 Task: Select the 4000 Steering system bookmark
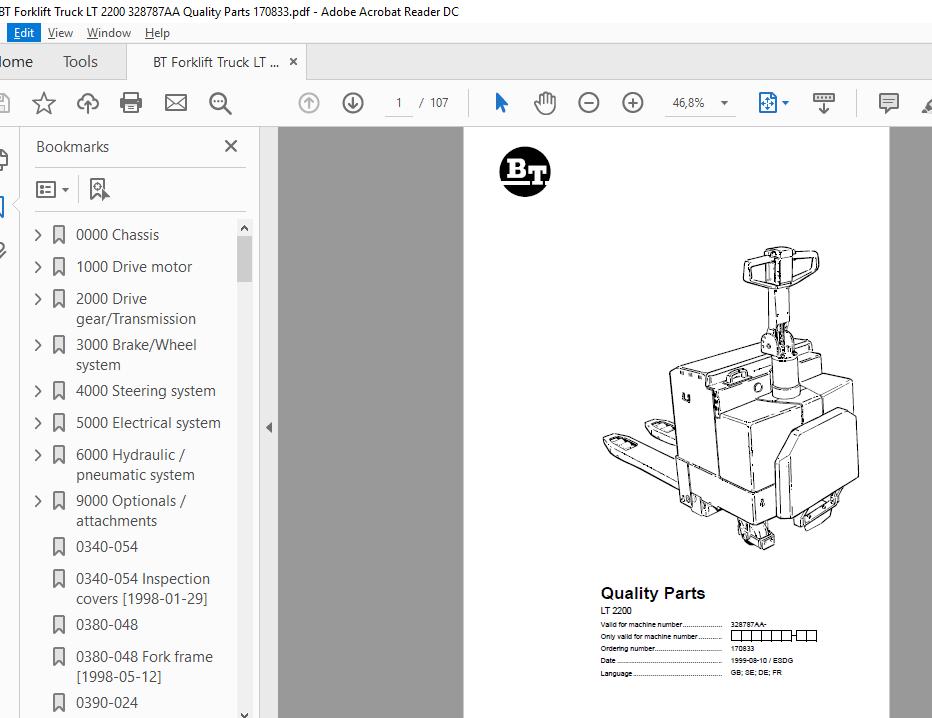(146, 391)
